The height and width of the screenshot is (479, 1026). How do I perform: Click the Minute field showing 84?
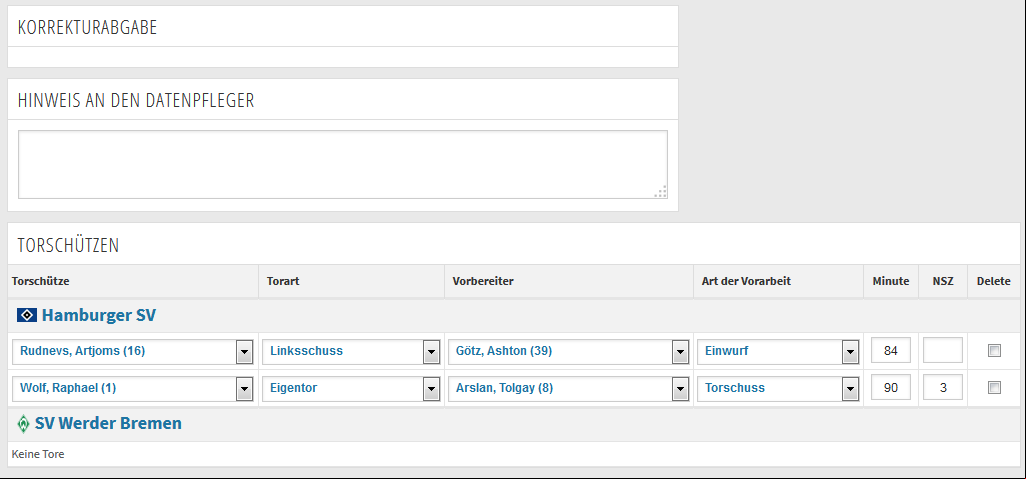pyautogui.click(x=891, y=350)
